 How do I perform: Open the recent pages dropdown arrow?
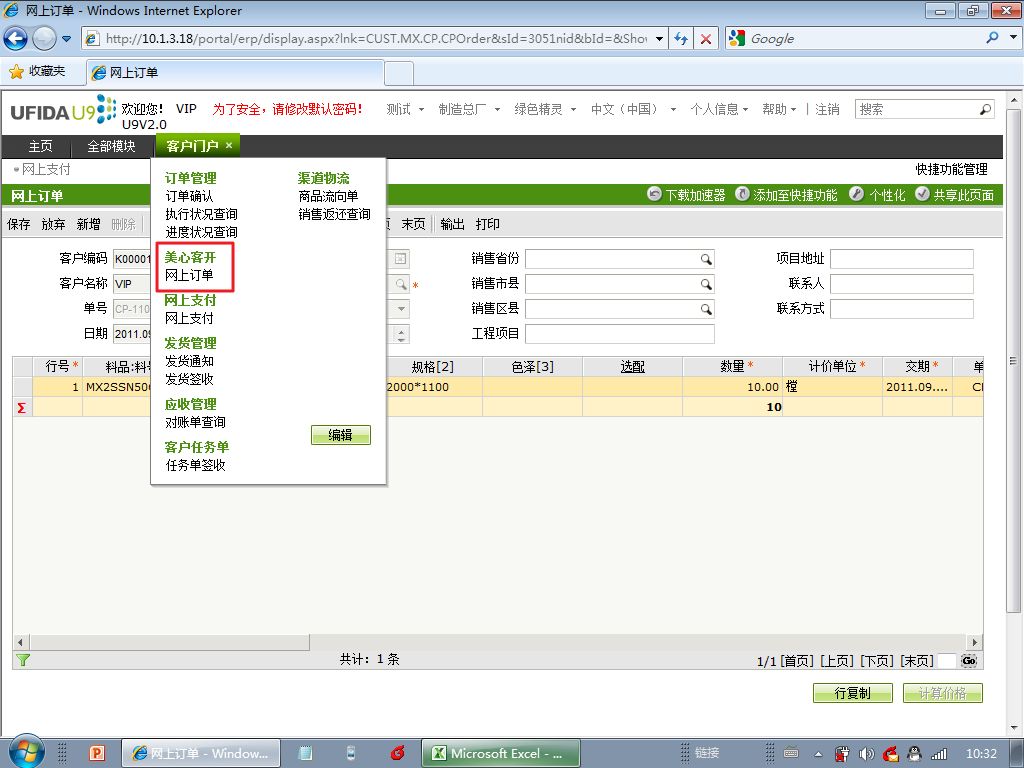click(66, 39)
